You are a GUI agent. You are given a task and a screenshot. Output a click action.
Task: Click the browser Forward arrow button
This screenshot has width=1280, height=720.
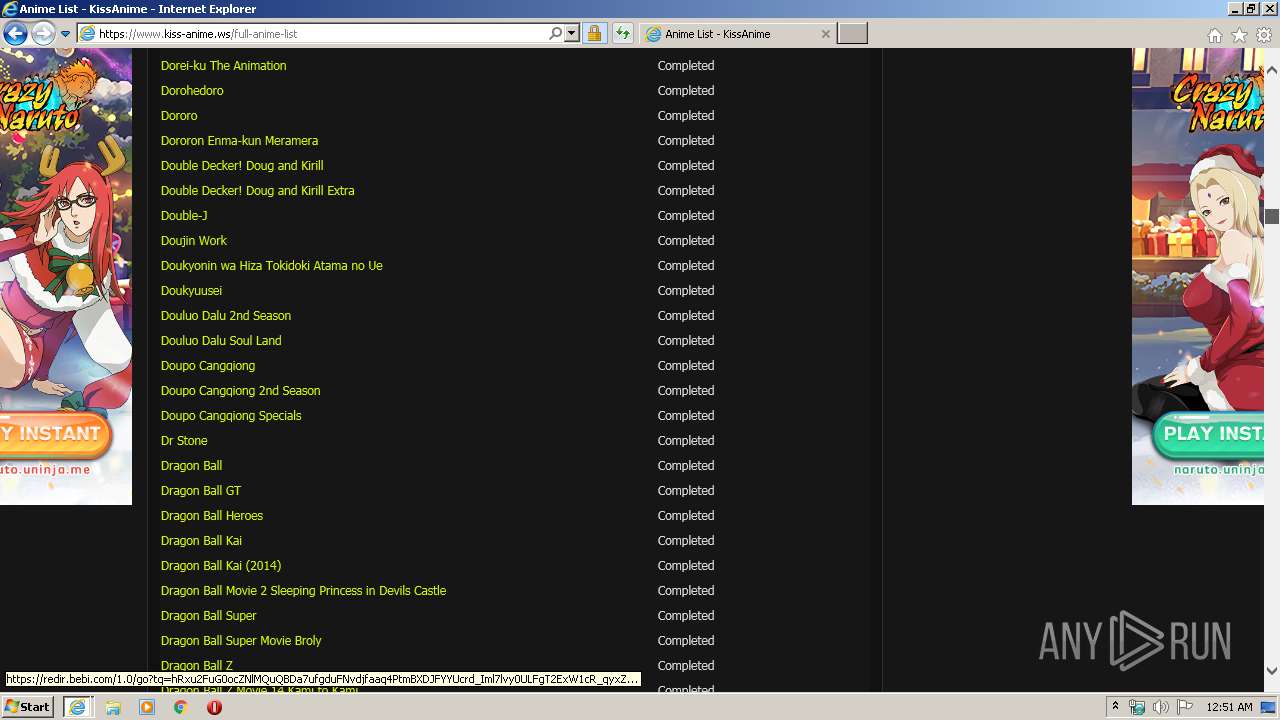tap(43, 34)
